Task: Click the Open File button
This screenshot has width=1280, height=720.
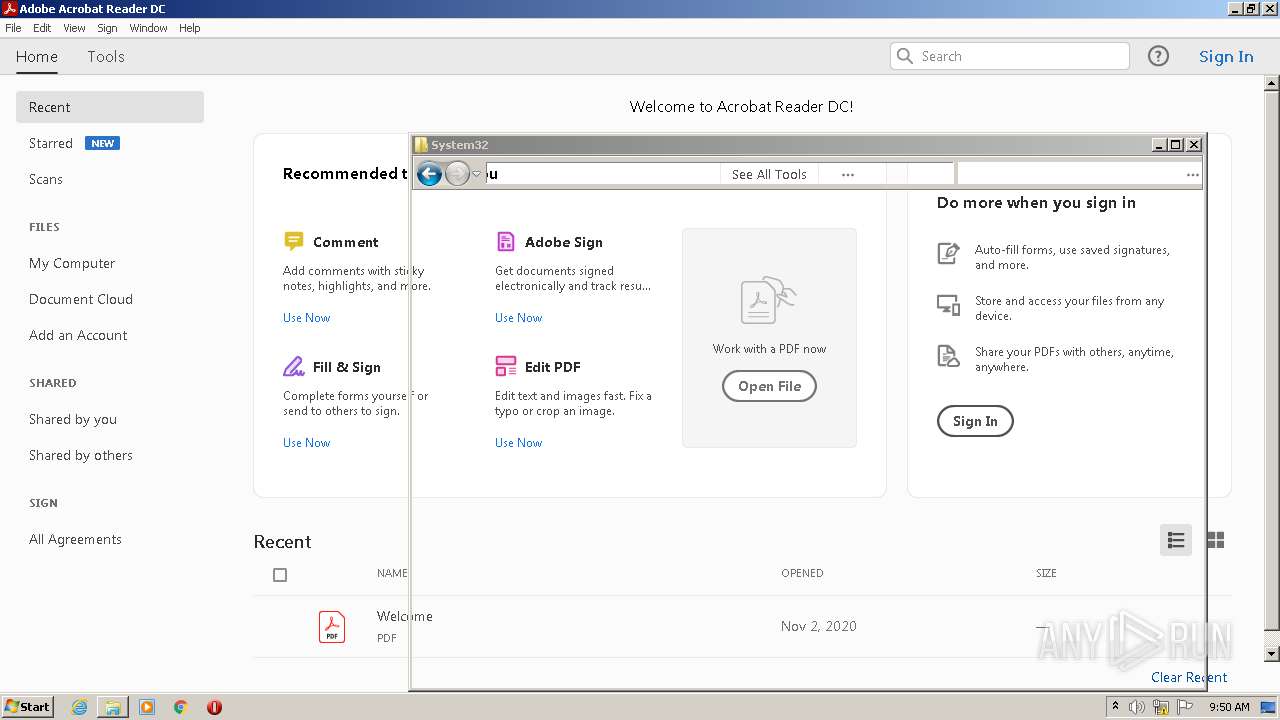Action: pyautogui.click(x=769, y=386)
